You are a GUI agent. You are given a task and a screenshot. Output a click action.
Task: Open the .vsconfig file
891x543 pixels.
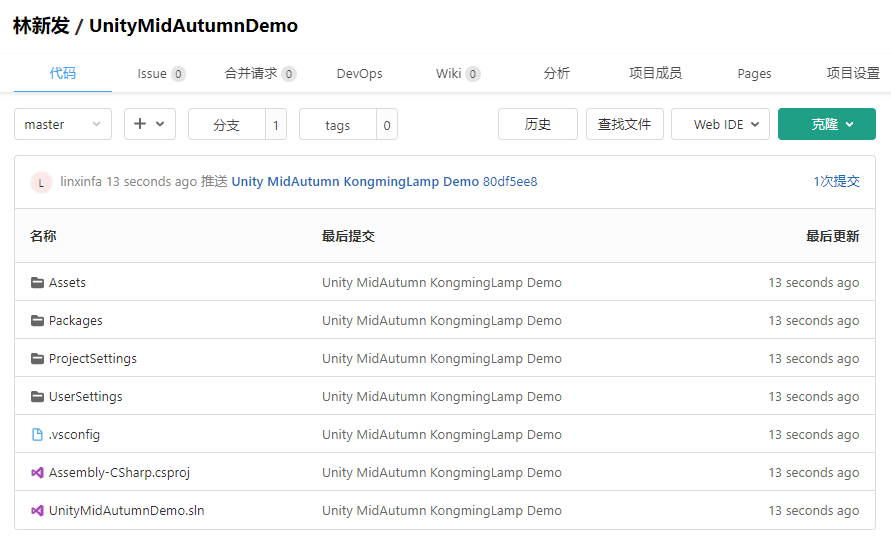click(x=74, y=435)
